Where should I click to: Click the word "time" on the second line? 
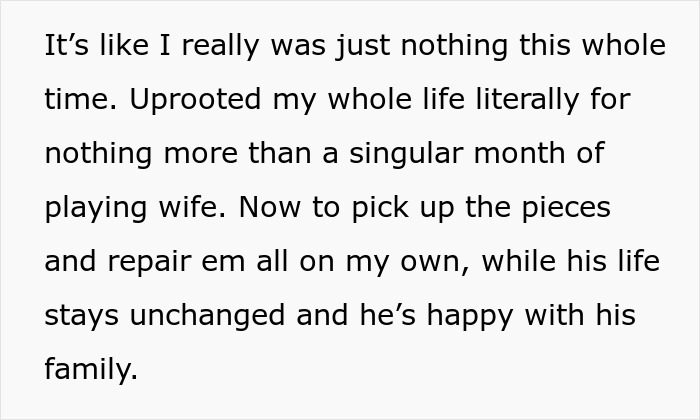pyautogui.click(x=77, y=102)
